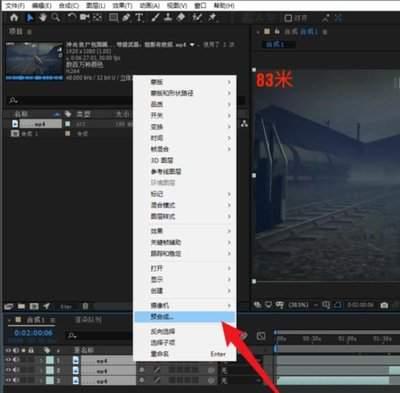Select the Hand tool
This screenshot has width=400, height=393.
pyautogui.click(x=43, y=18)
